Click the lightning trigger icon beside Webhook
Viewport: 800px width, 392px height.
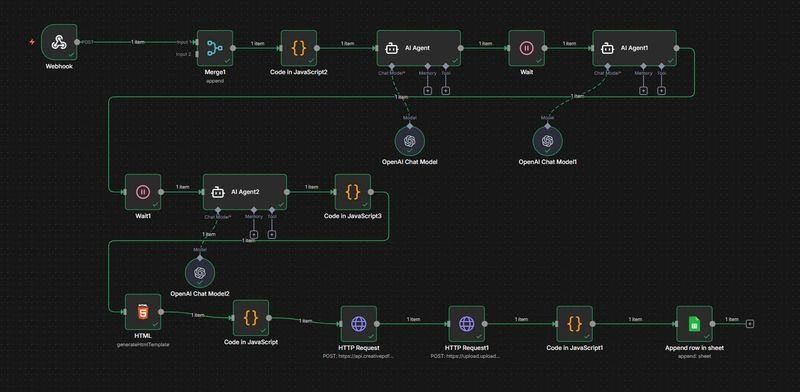pyautogui.click(x=32, y=42)
